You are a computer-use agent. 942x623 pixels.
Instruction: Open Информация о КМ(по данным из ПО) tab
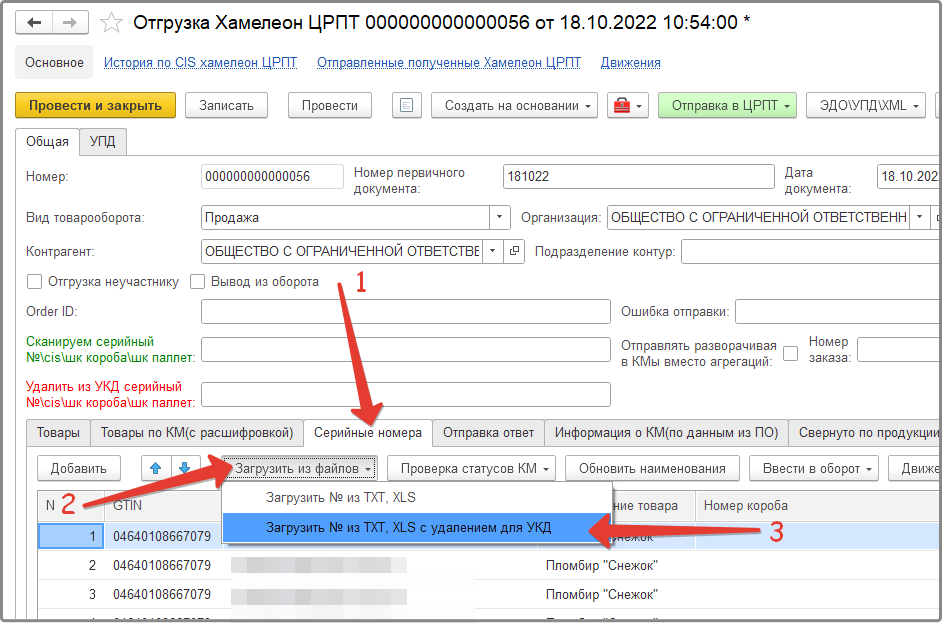pyautogui.click(x=666, y=433)
